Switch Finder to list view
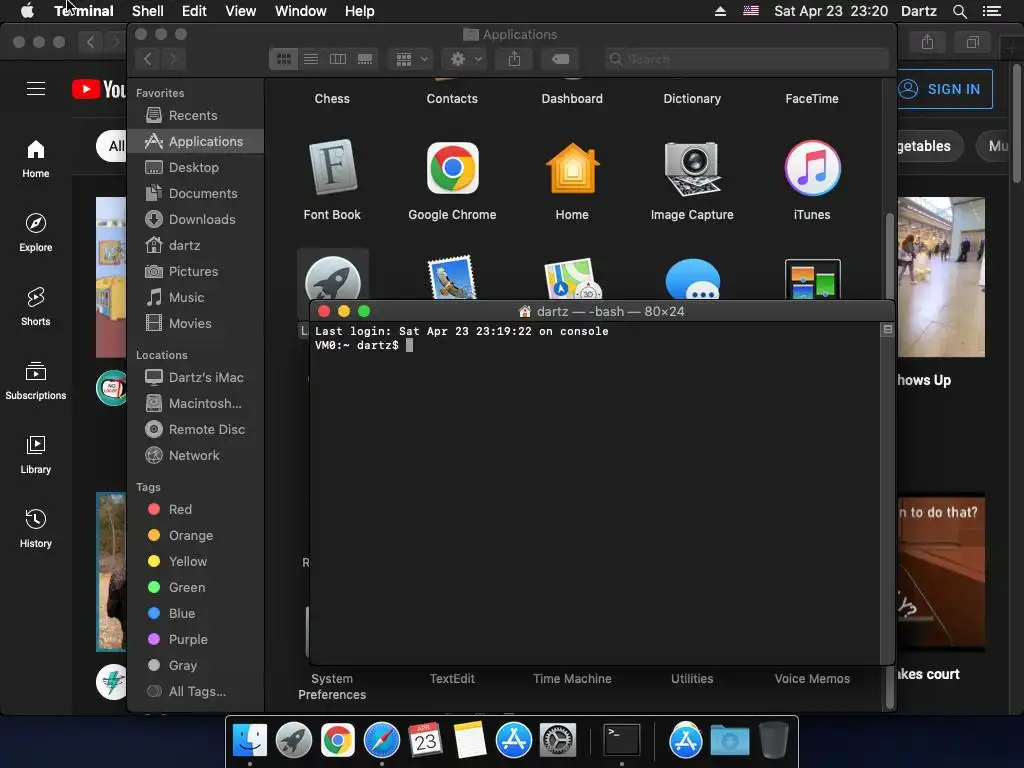The width and height of the screenshot is (1024, 768). tap(311, 59)
